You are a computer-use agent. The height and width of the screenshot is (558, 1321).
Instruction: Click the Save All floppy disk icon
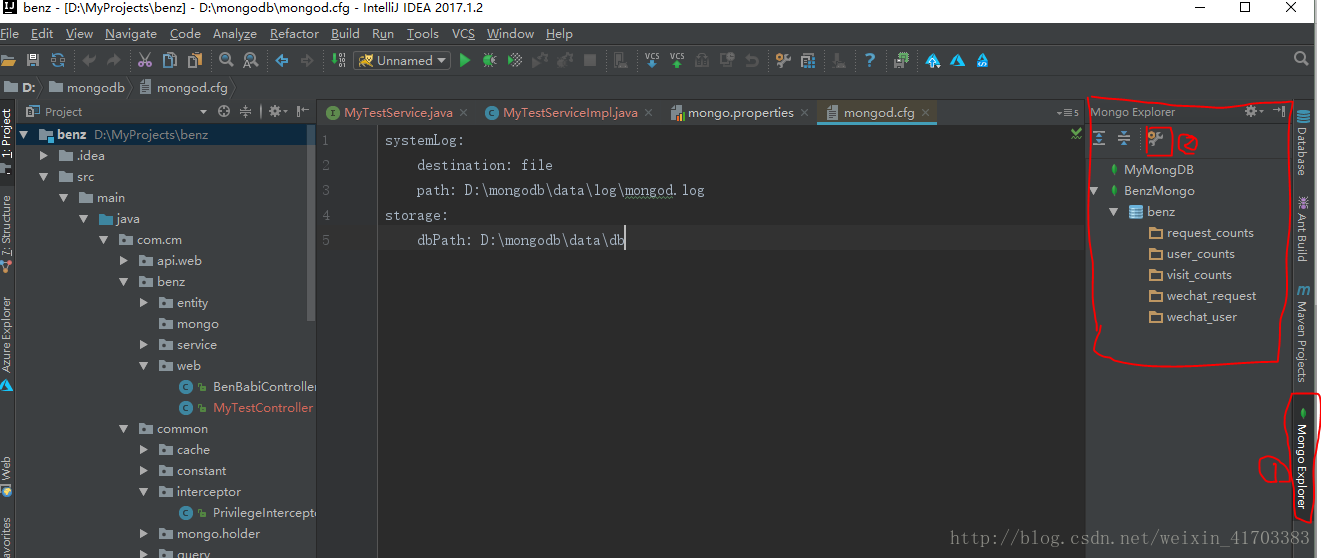(33, 61)
